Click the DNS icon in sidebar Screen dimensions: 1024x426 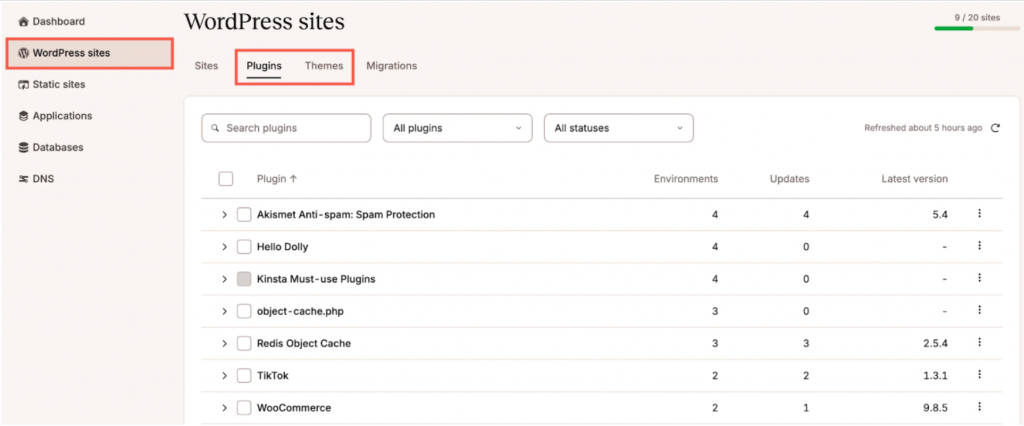point(24,178)
